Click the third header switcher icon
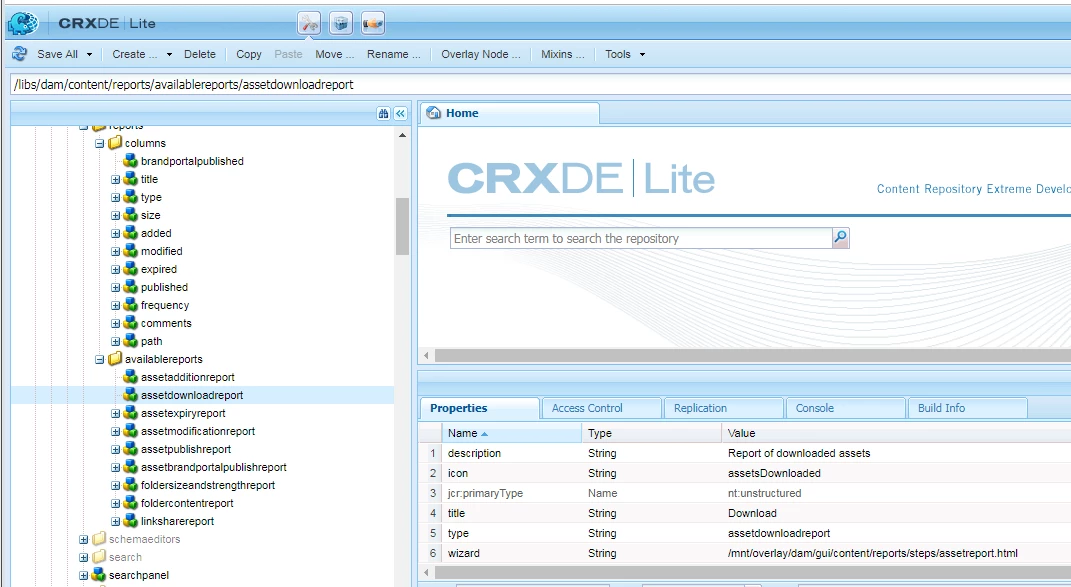Viewport: 1071px width, 587px height. click(373, 23)
